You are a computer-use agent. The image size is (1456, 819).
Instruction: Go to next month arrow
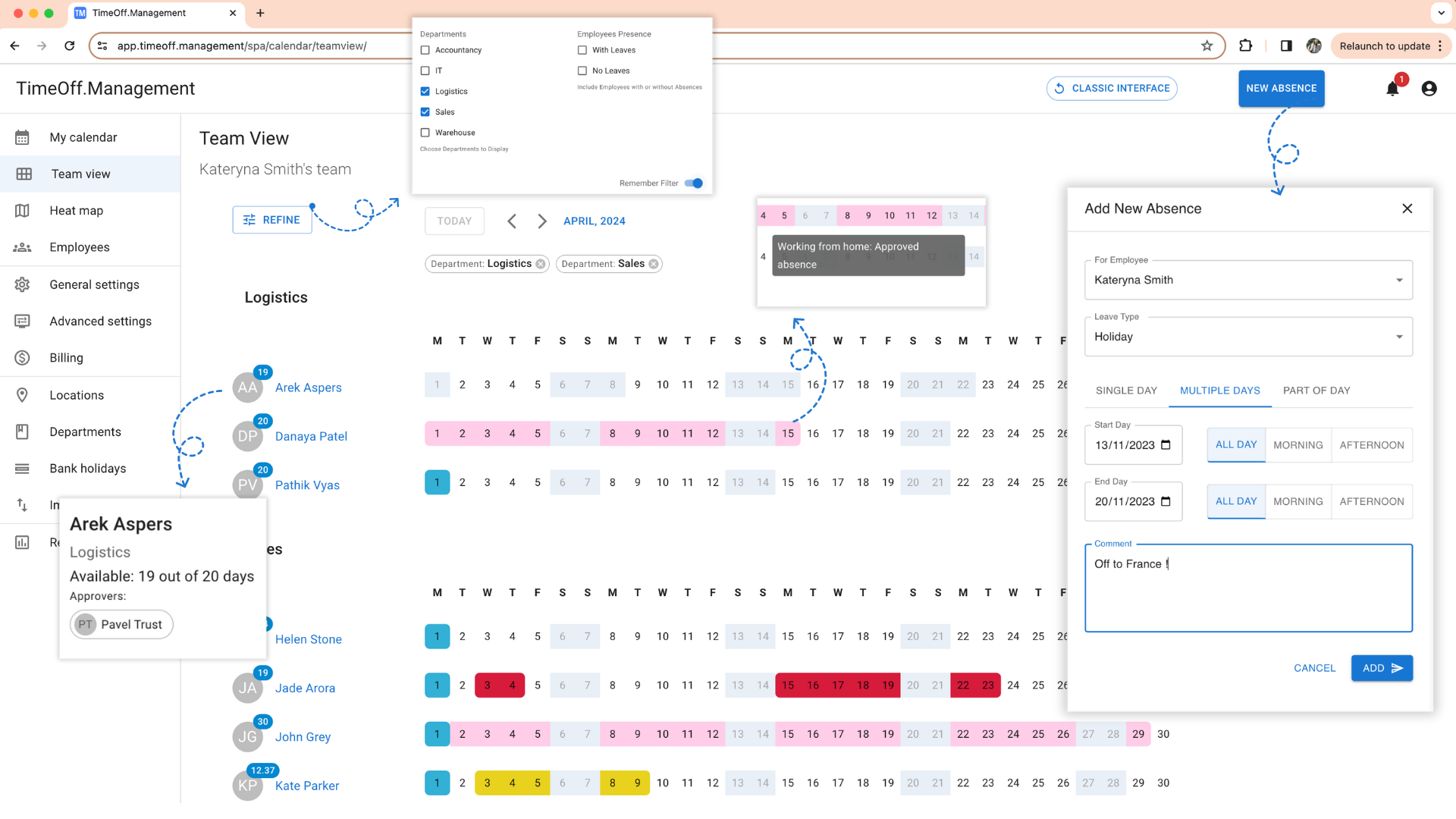click(542, 221)
